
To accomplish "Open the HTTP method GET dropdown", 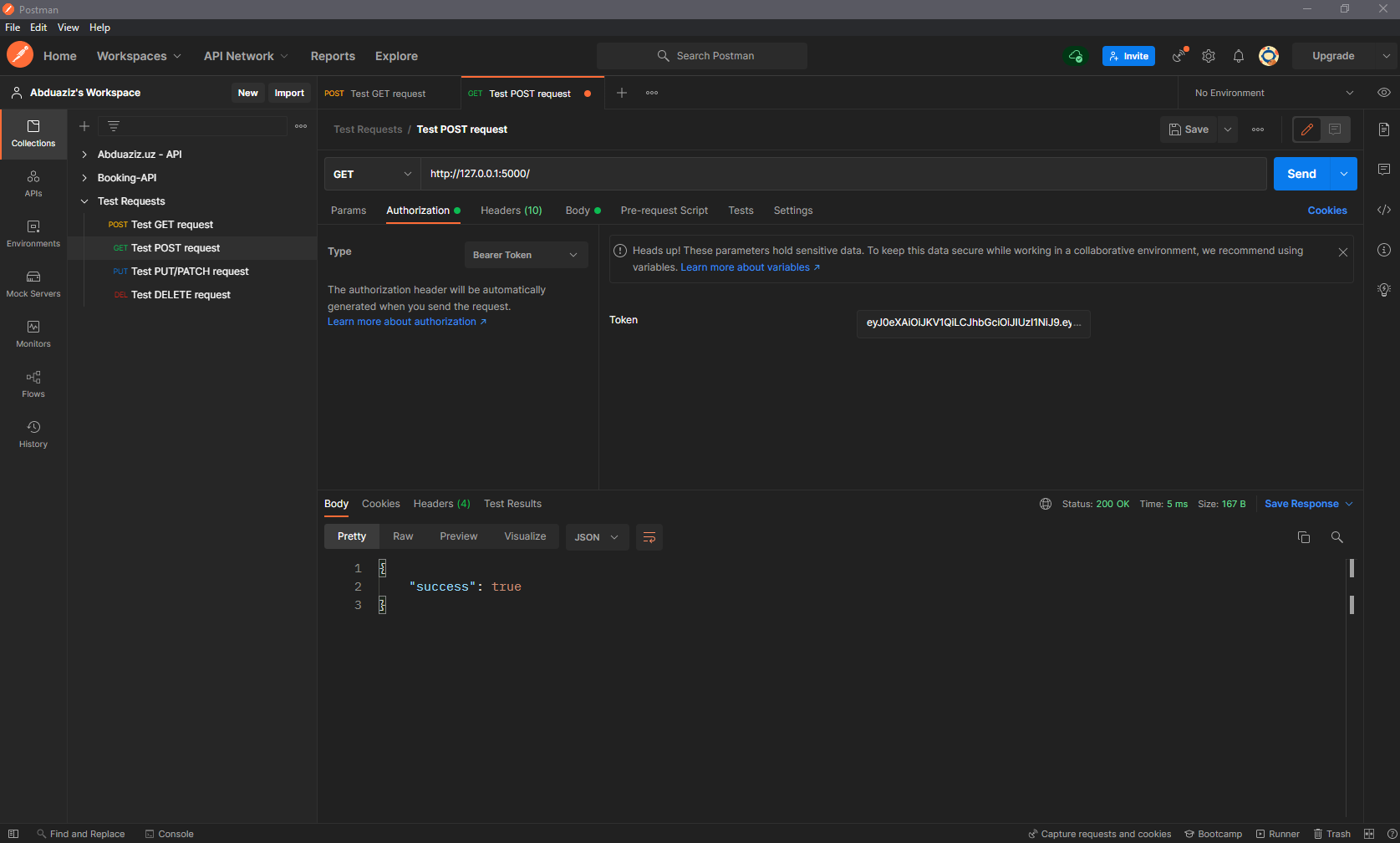I will coord(372,174).
